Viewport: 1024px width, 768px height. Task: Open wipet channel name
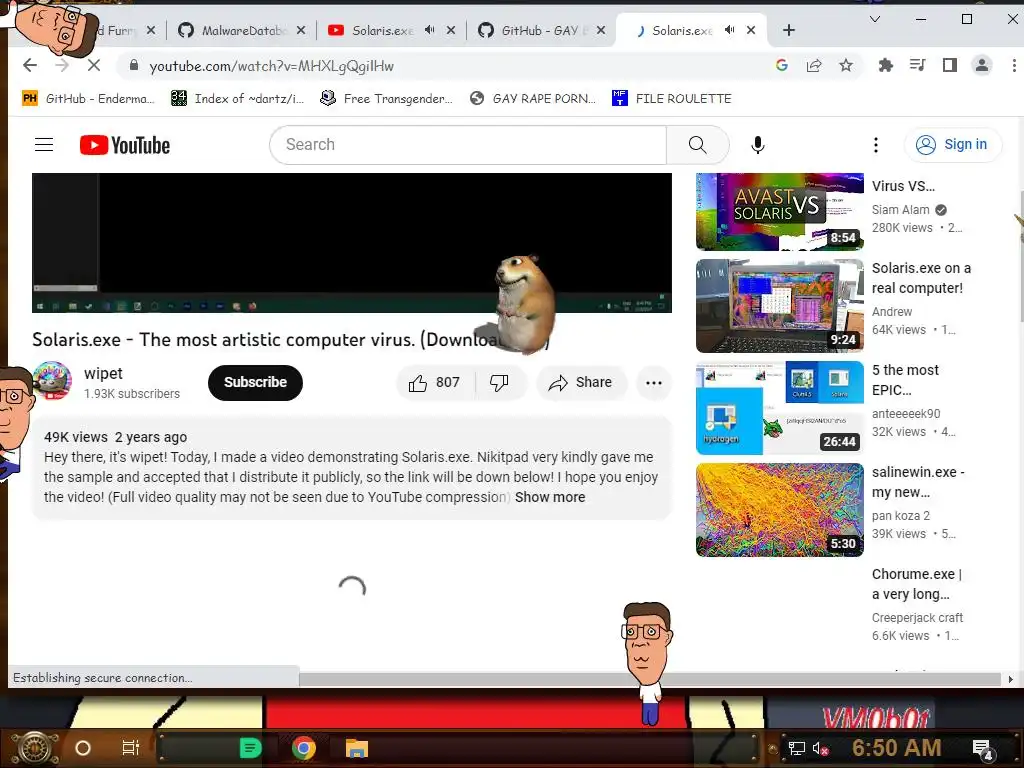(x=103, y=373)
